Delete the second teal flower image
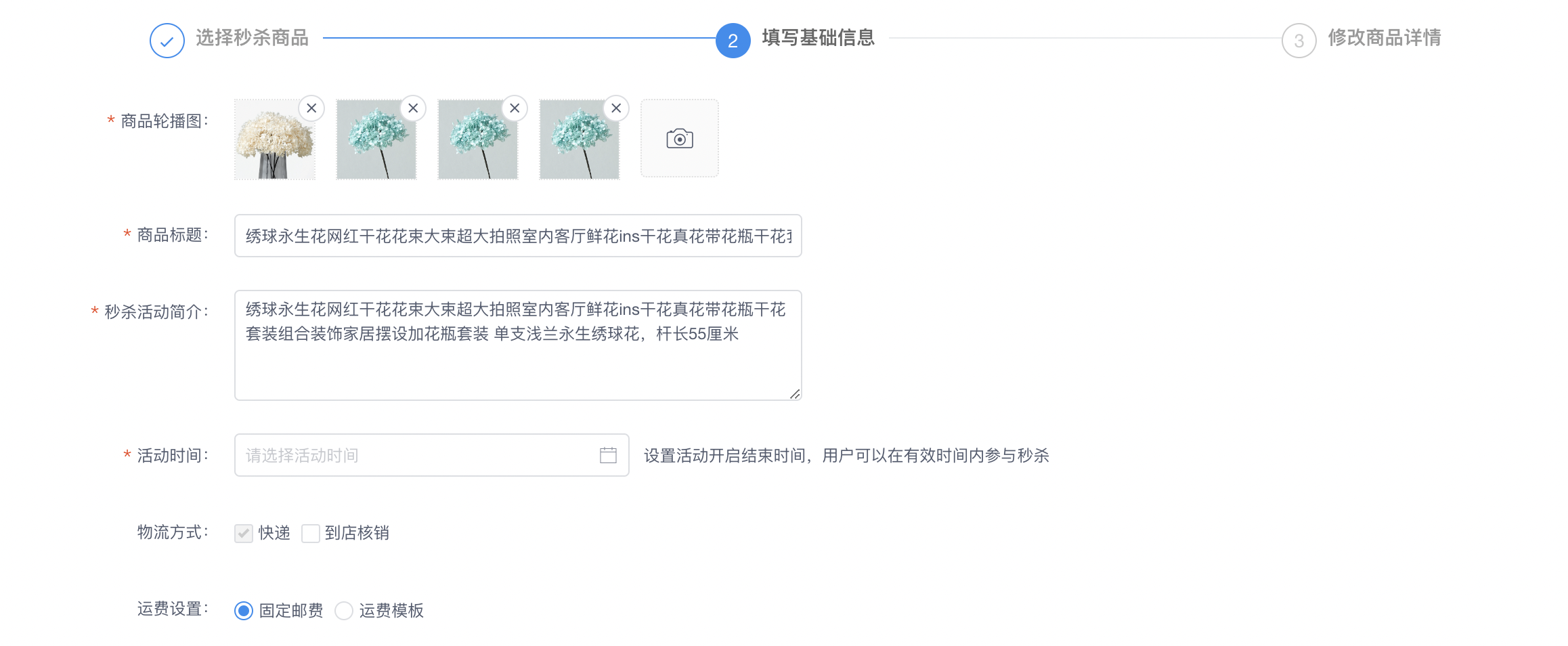Screen dimensions: 1568x646 [x=413, y=108]
